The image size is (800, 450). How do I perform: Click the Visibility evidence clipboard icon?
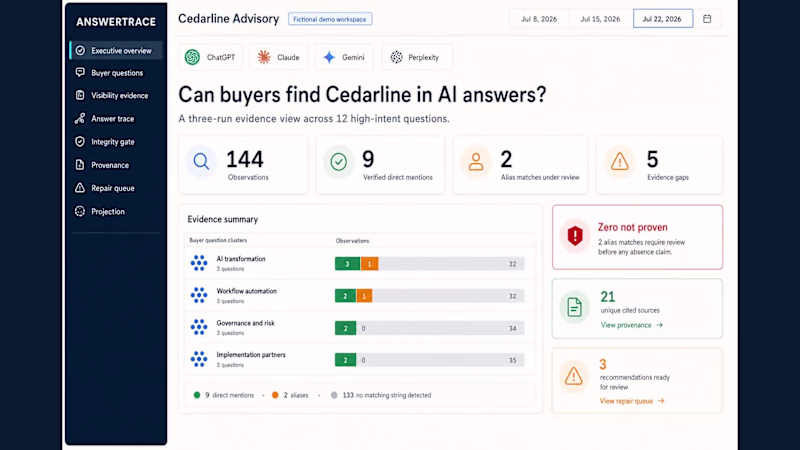click(80, 95)
